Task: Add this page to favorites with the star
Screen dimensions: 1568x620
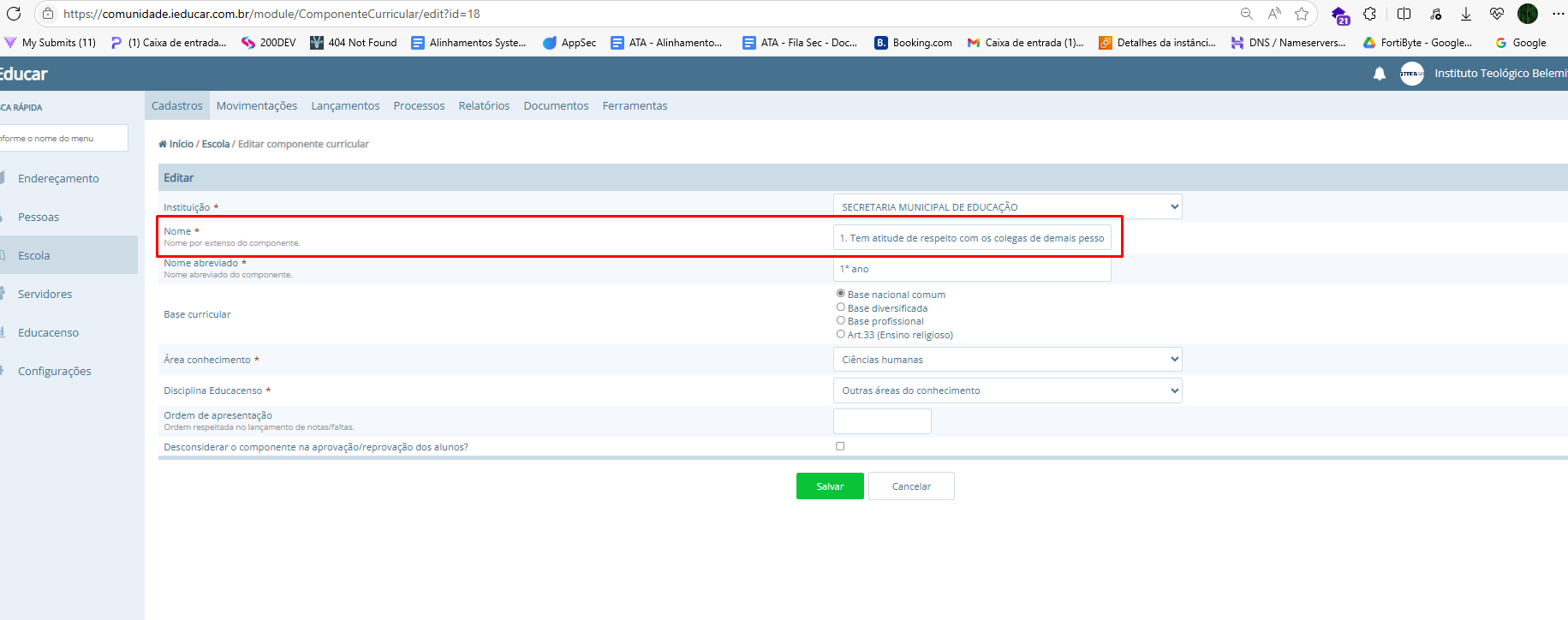Action: tap(1302, 14)
